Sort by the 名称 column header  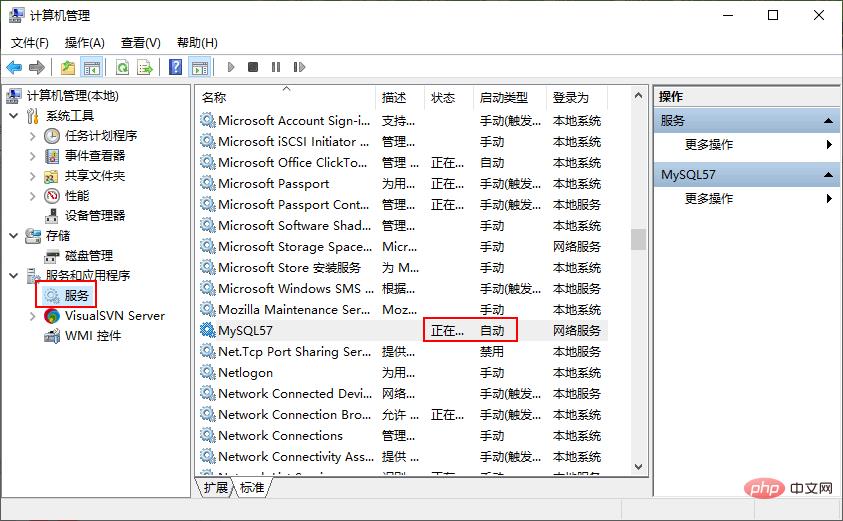coord(285,97)
